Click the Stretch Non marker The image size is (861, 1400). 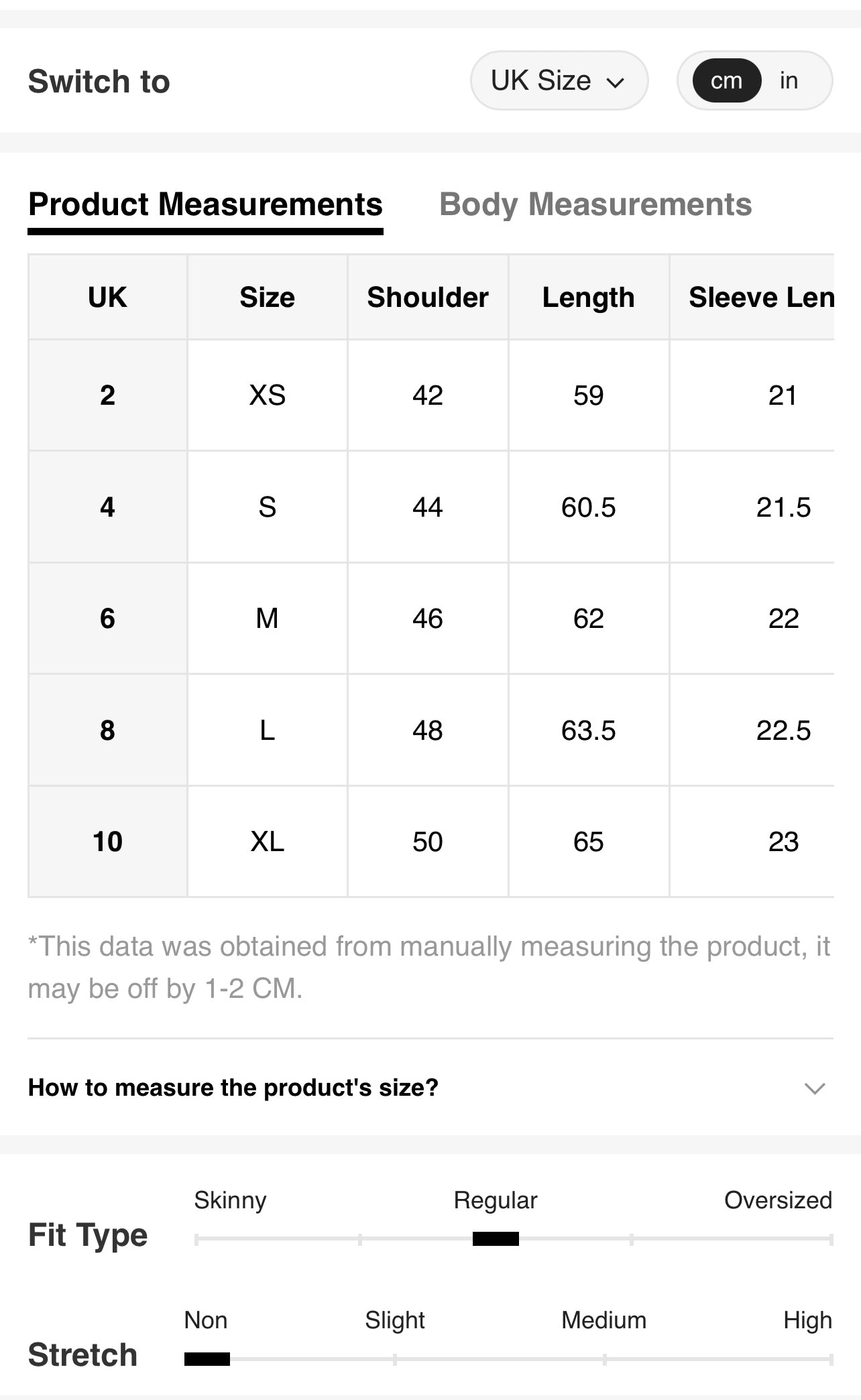207,1359
